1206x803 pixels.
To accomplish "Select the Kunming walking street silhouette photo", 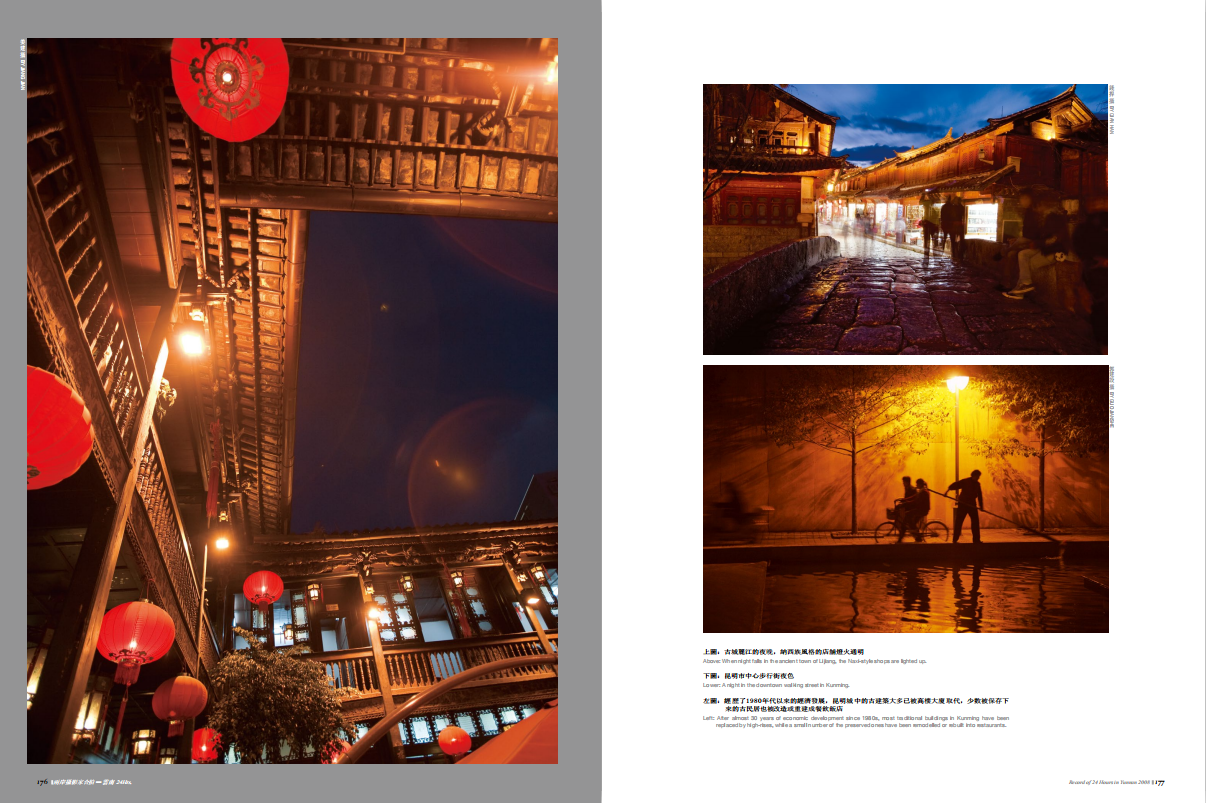I will [905, 498].
